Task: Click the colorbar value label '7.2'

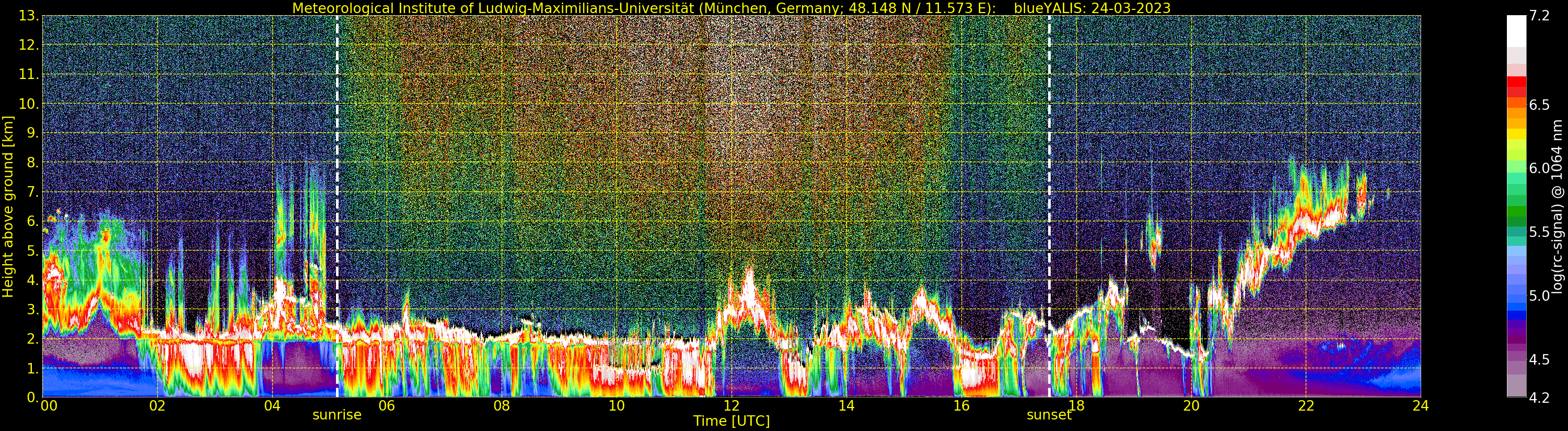Action: pos(1539,16)
